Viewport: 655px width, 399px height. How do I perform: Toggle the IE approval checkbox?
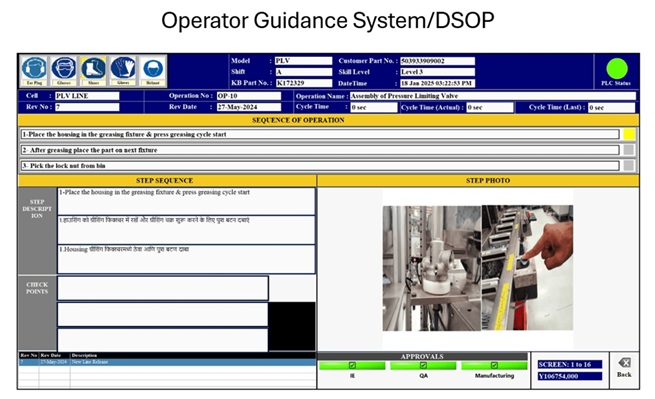point(352,366)
